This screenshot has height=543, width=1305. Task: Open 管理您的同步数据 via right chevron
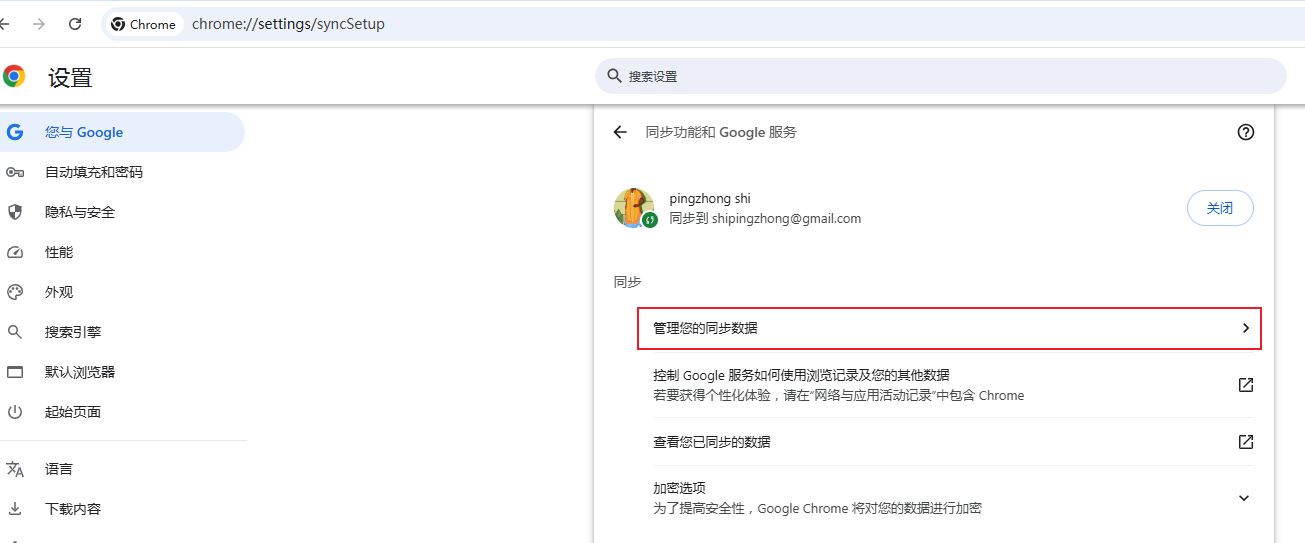click(1245, 328)
